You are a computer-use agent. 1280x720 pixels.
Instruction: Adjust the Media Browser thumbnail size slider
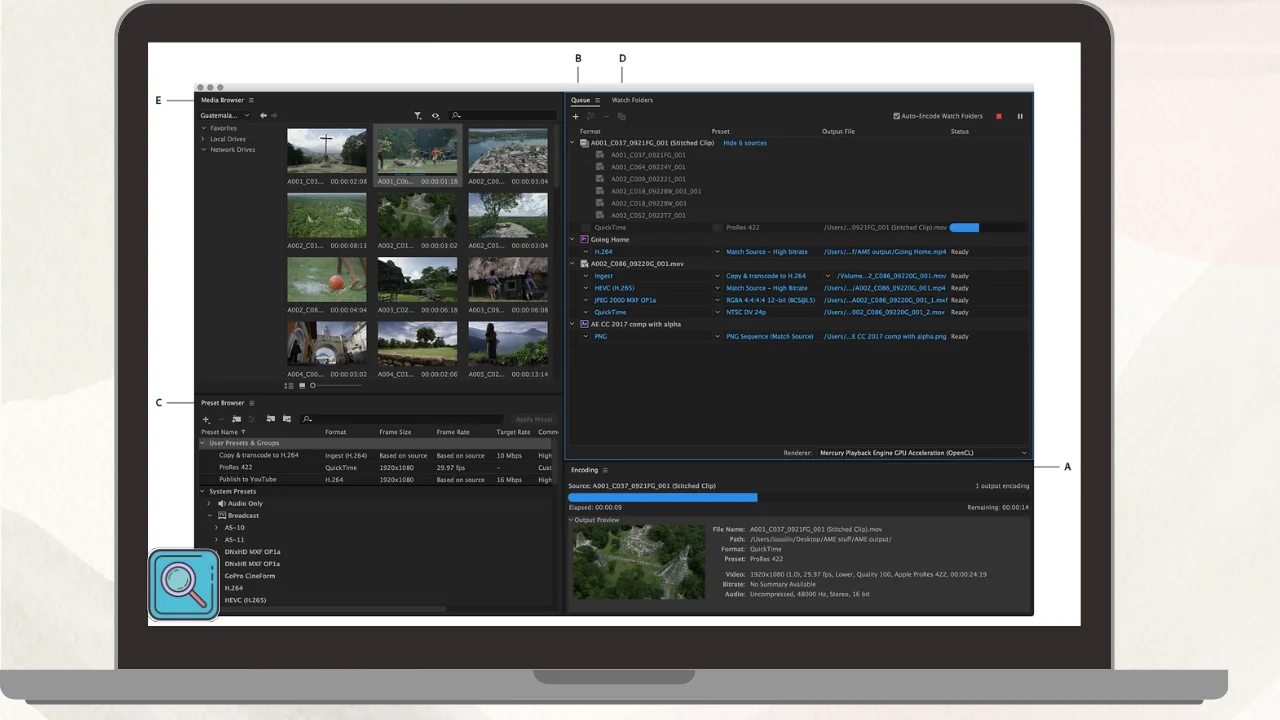313,385
